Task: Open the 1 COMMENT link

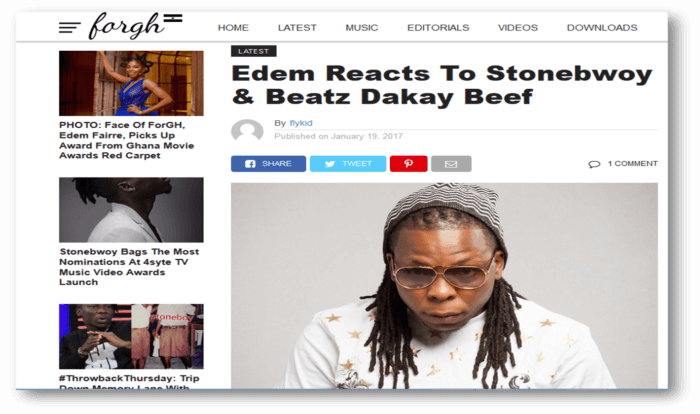Action: click(x=632, y=163)
